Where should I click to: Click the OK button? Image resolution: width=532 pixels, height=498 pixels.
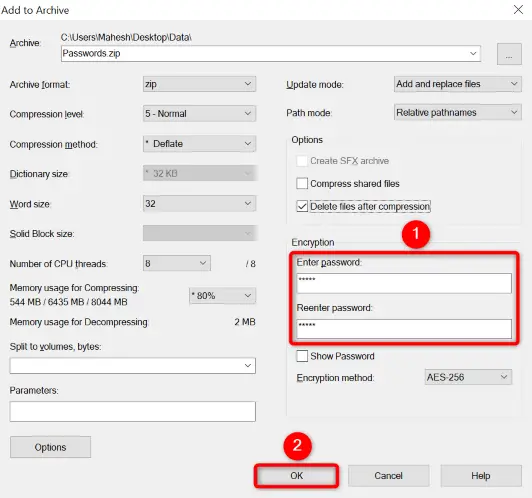click(x=297, y=476)
